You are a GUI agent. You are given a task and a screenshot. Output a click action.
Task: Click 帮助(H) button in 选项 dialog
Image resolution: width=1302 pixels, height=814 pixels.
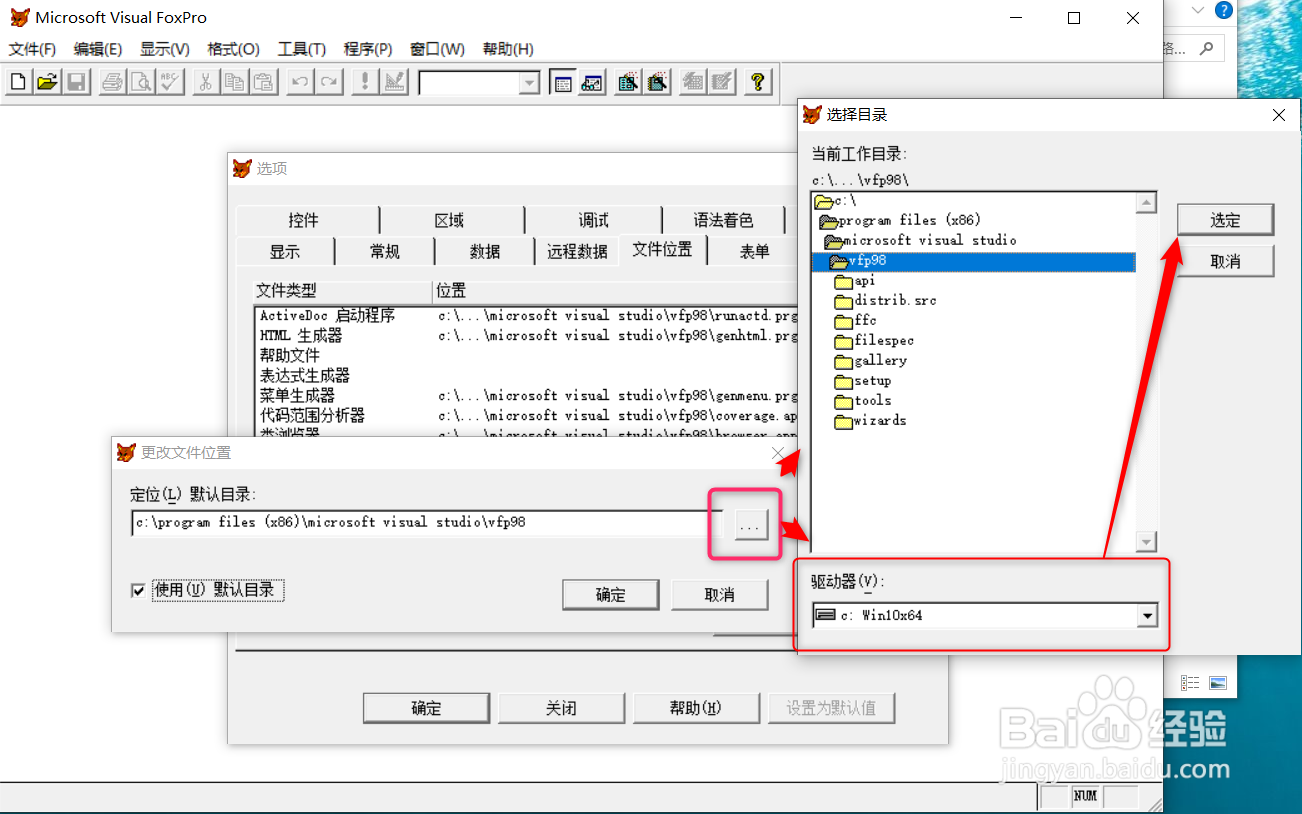point(696,708)
